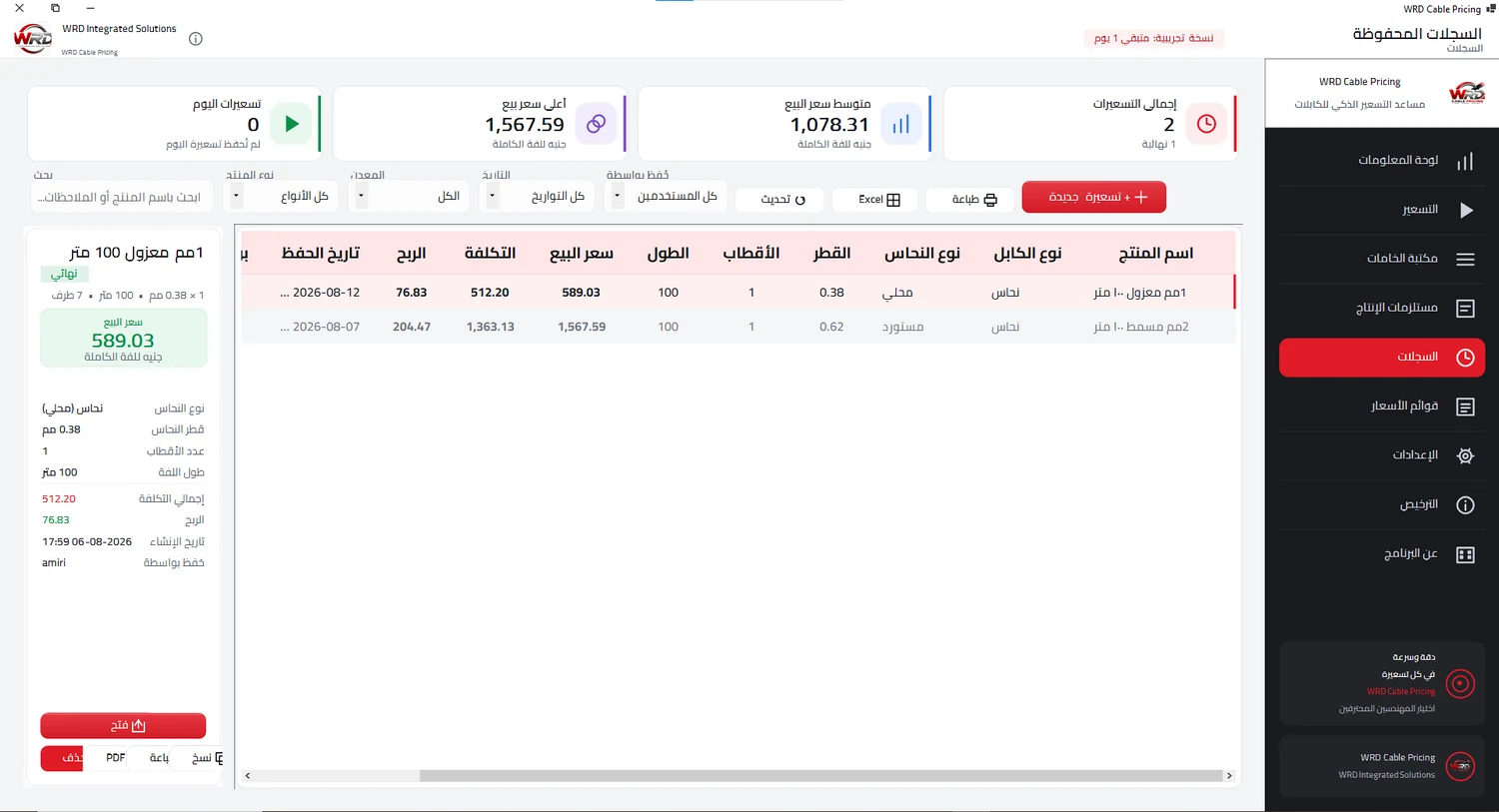Click the link icon on أعلى سعر بيع card
1499x812 pixels.
pos(596,124)
